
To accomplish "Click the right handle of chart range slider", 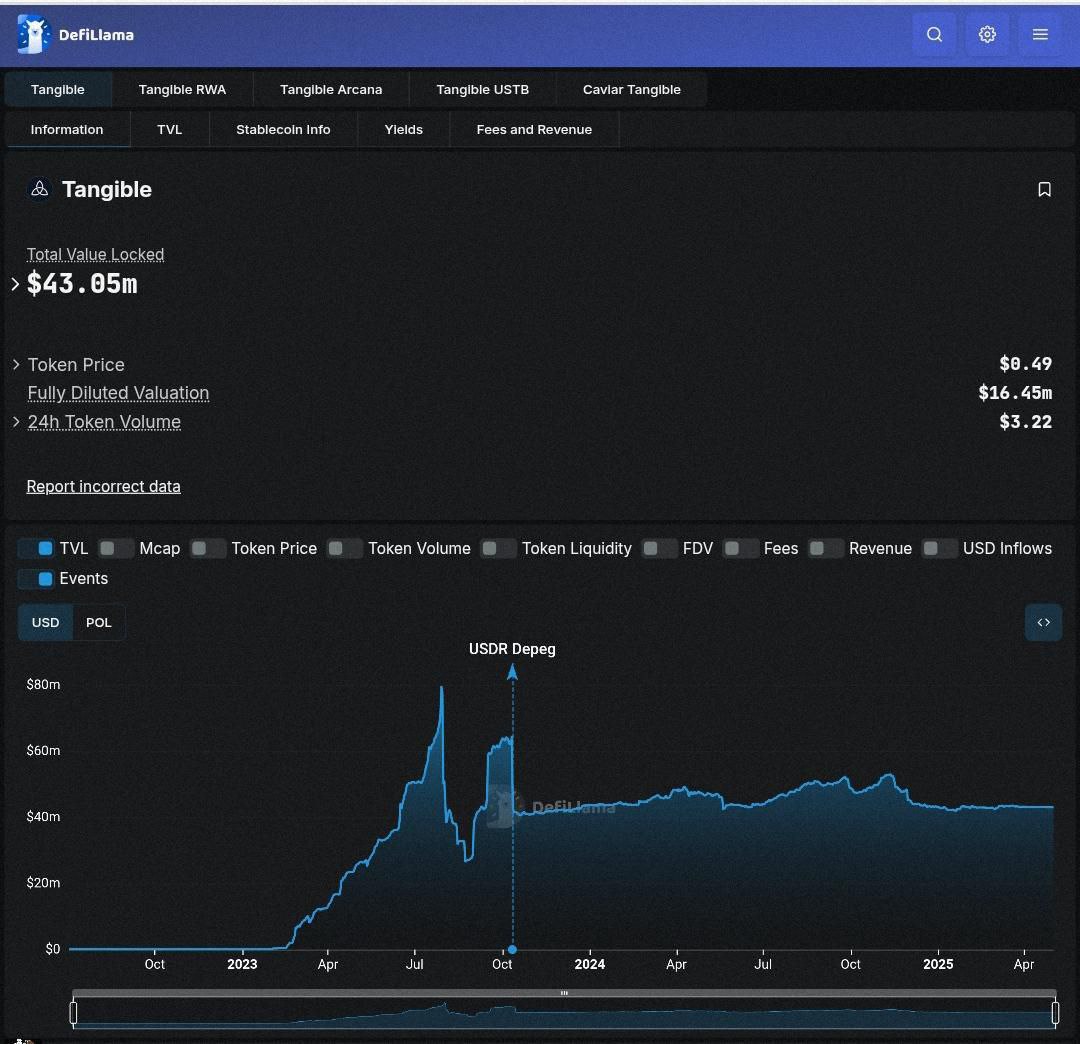I will (1055, 1013).
